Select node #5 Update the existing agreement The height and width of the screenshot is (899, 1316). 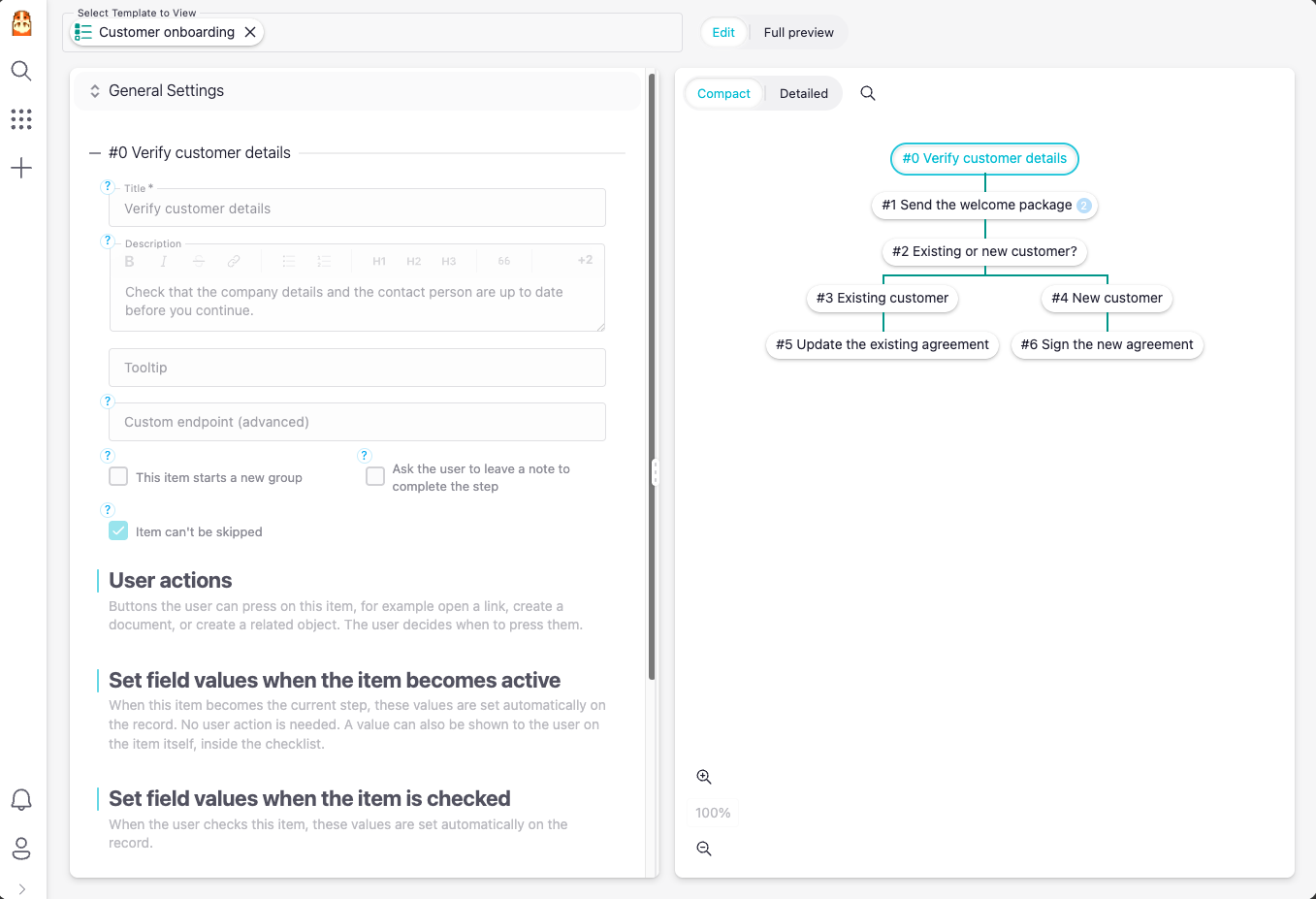pyautogui.click(x=883, y=344)
